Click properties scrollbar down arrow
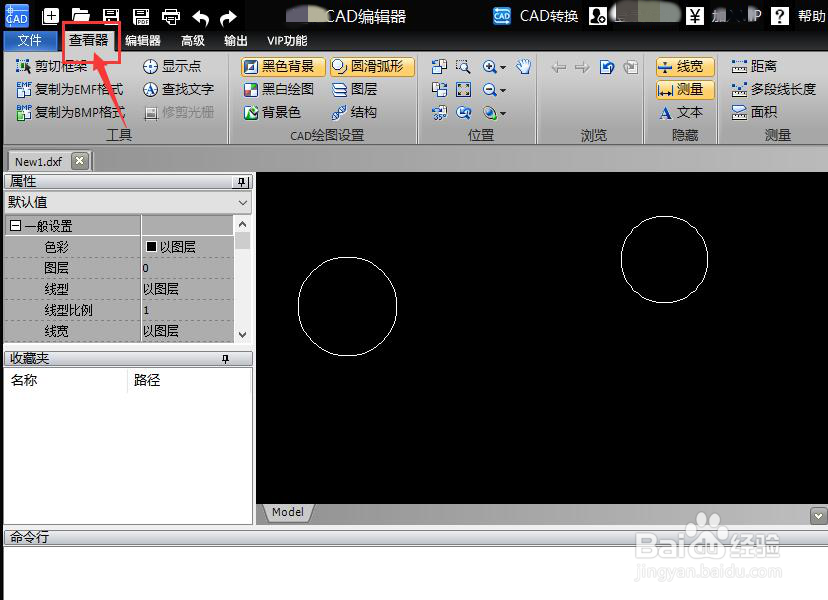 pos(242,334)
